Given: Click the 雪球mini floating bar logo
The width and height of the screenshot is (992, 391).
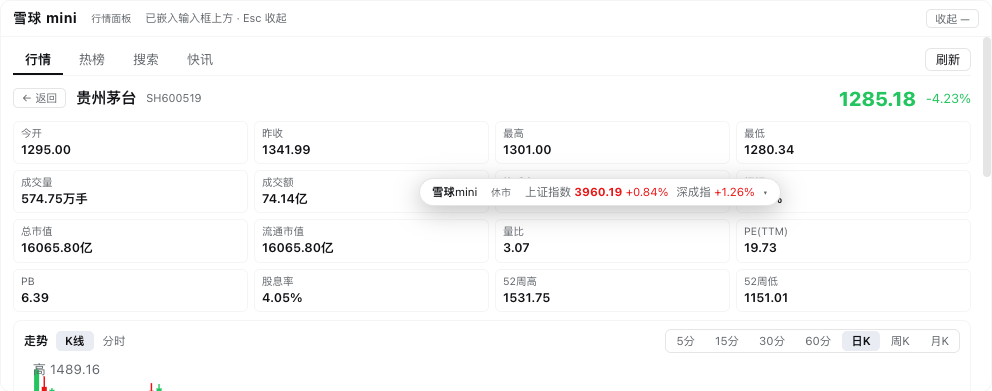Looking at the screenshot, I should 454,192.
